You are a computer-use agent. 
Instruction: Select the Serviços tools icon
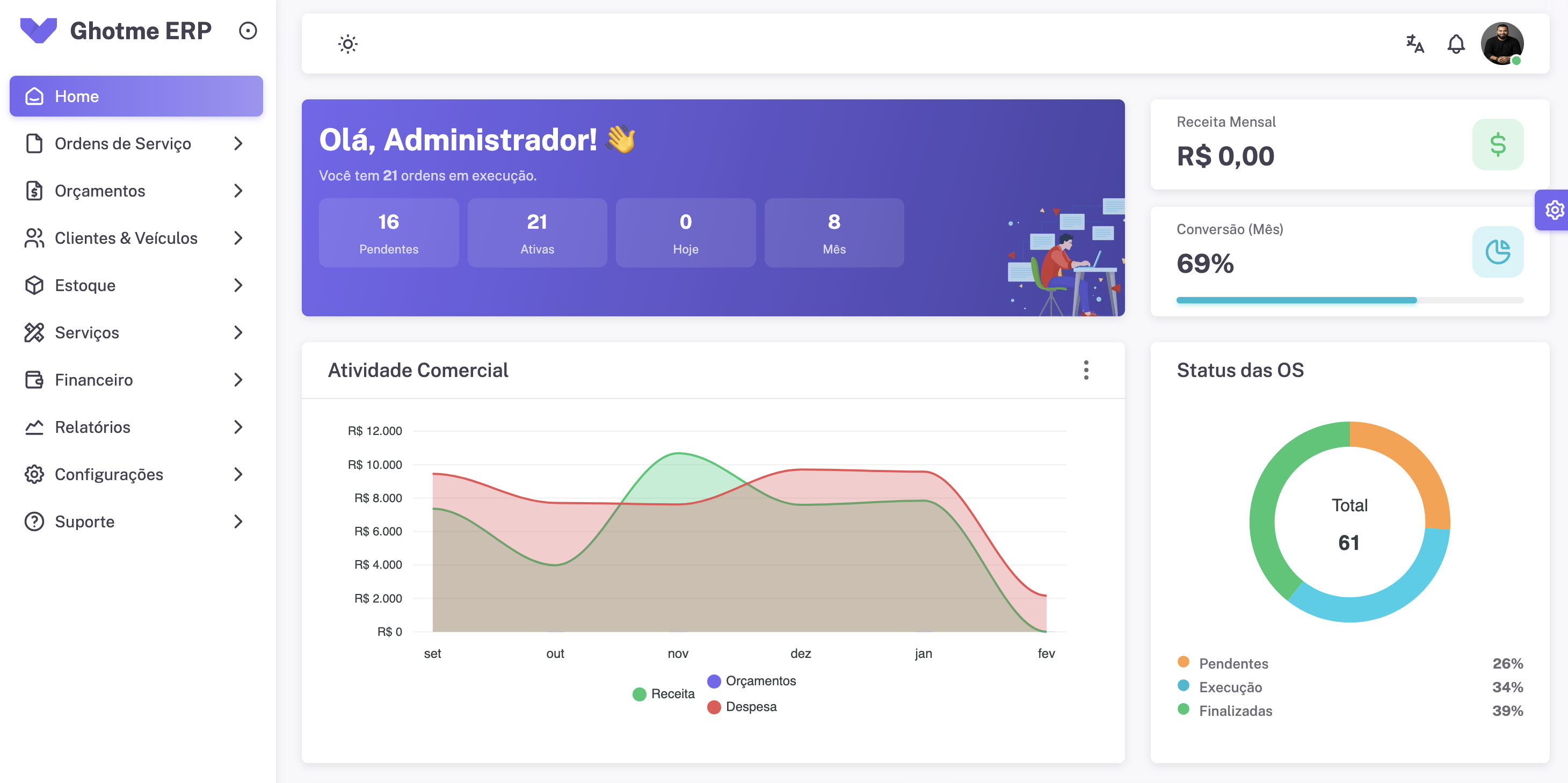click(33, 332)
